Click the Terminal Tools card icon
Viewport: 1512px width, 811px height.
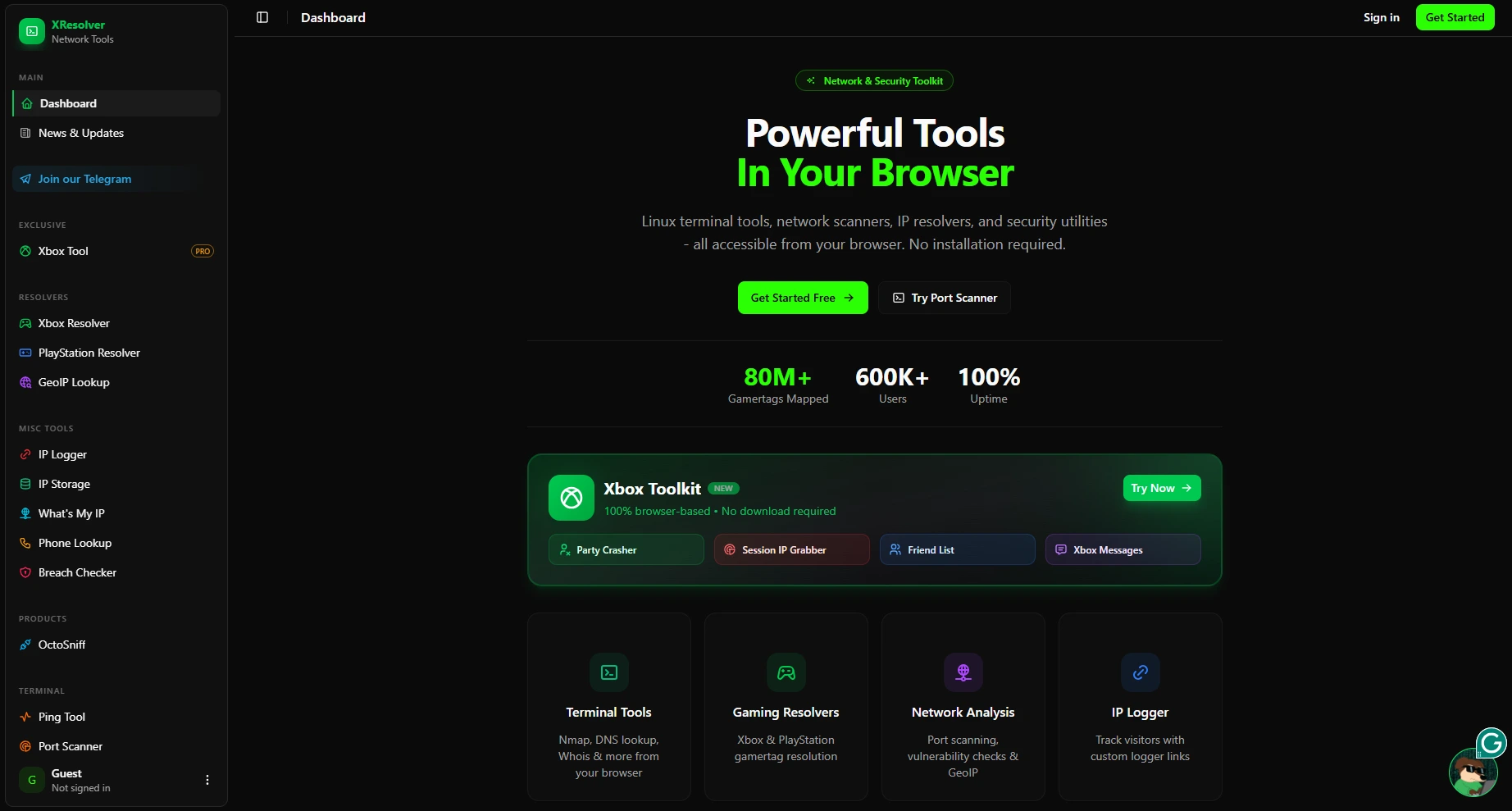[609, 672]
